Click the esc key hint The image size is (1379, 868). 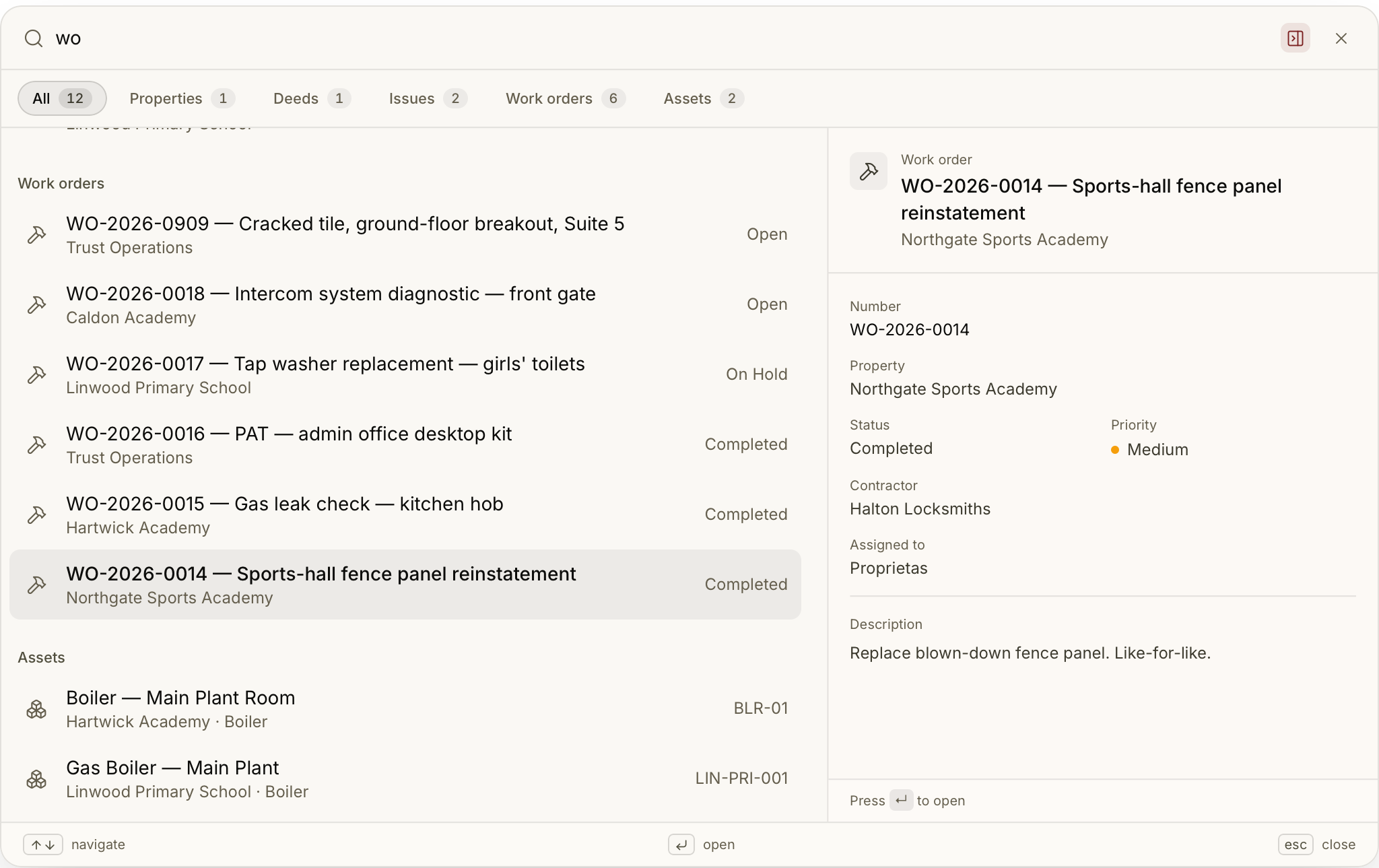click(x=1296, y=844)
